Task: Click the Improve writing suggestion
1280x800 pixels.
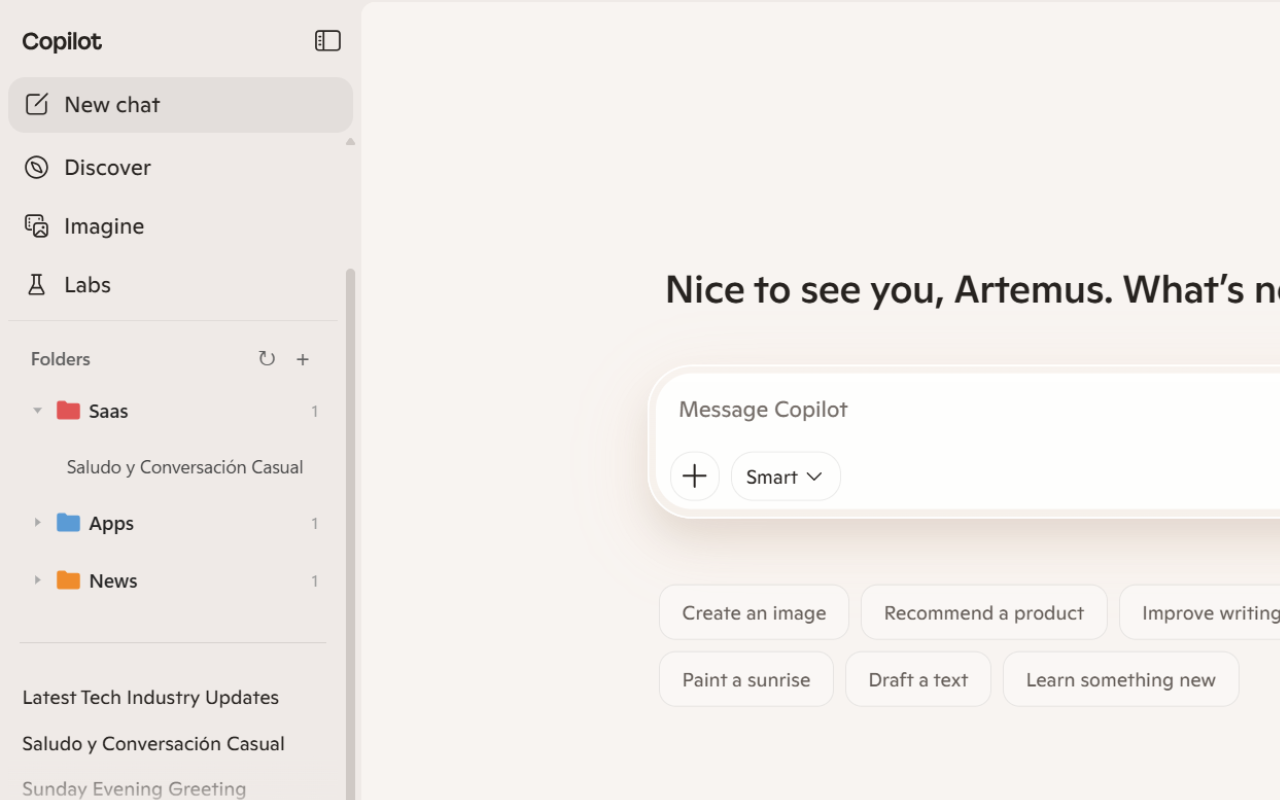Action: [x=1200, y=612]
